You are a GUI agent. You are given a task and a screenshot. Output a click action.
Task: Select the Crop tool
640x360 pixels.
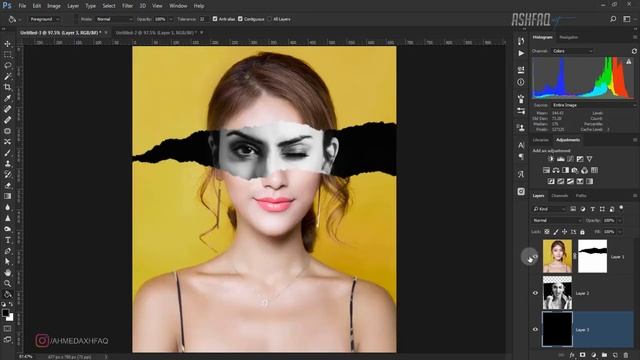pyautogui.click(x=7, y=87)
